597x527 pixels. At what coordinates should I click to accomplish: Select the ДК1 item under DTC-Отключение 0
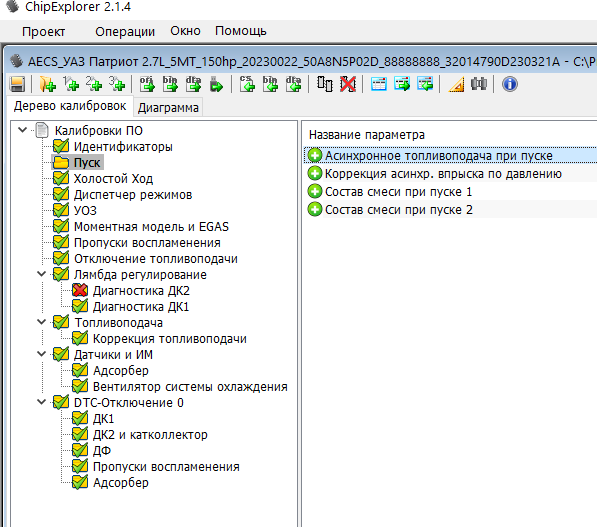click(103, 418)
